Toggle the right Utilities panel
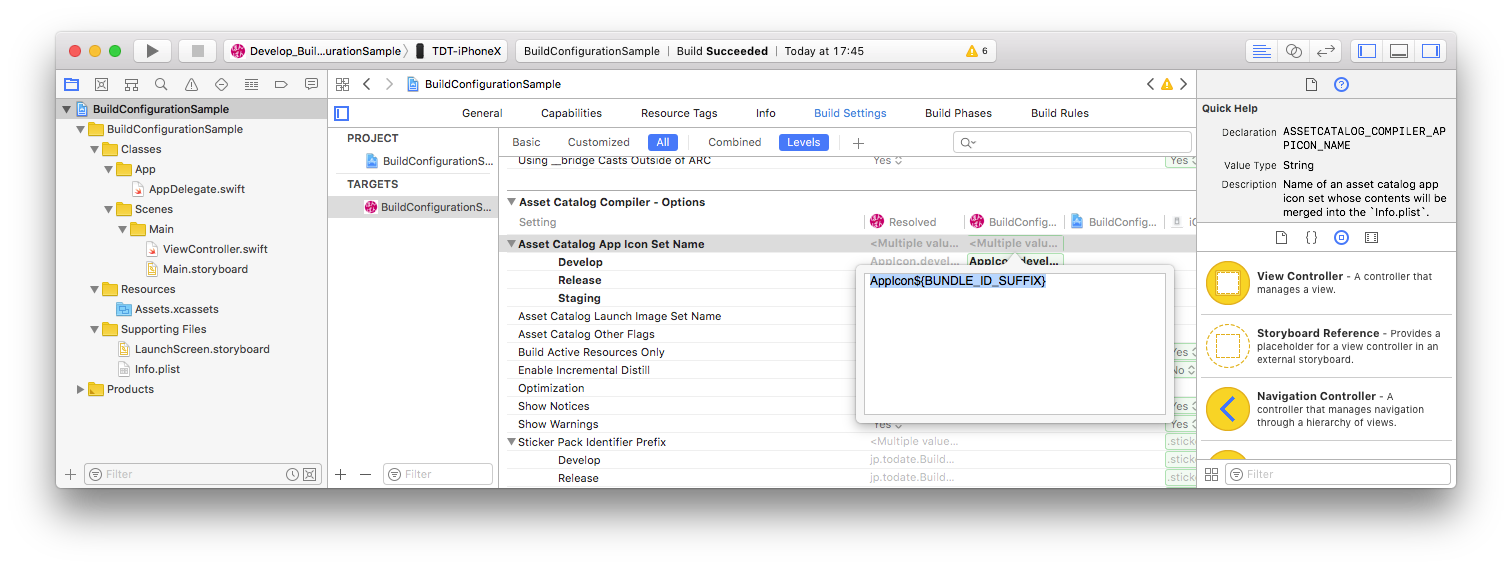 click(x=1431, y=51)
